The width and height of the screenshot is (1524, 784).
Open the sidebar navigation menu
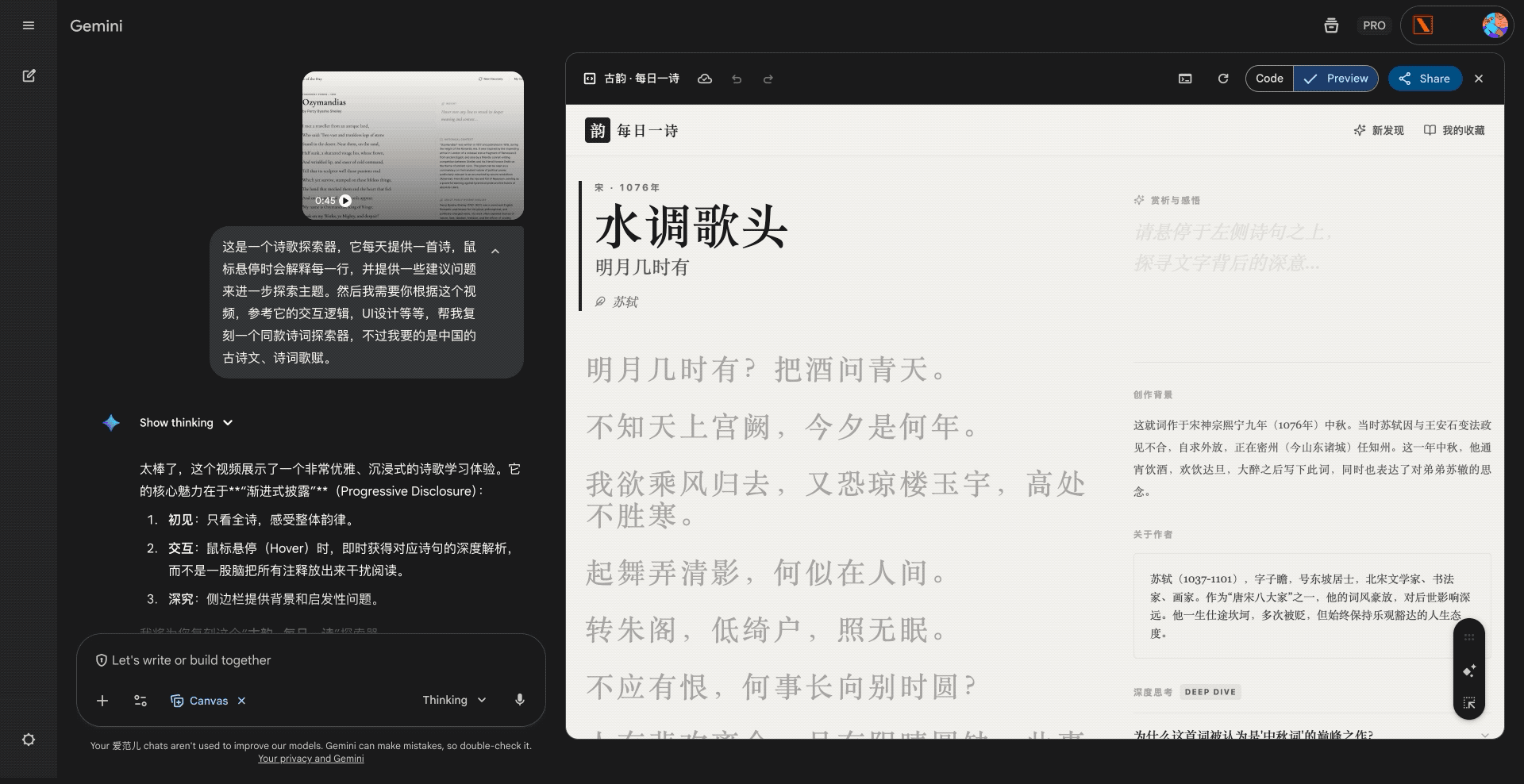pos(29,25)
